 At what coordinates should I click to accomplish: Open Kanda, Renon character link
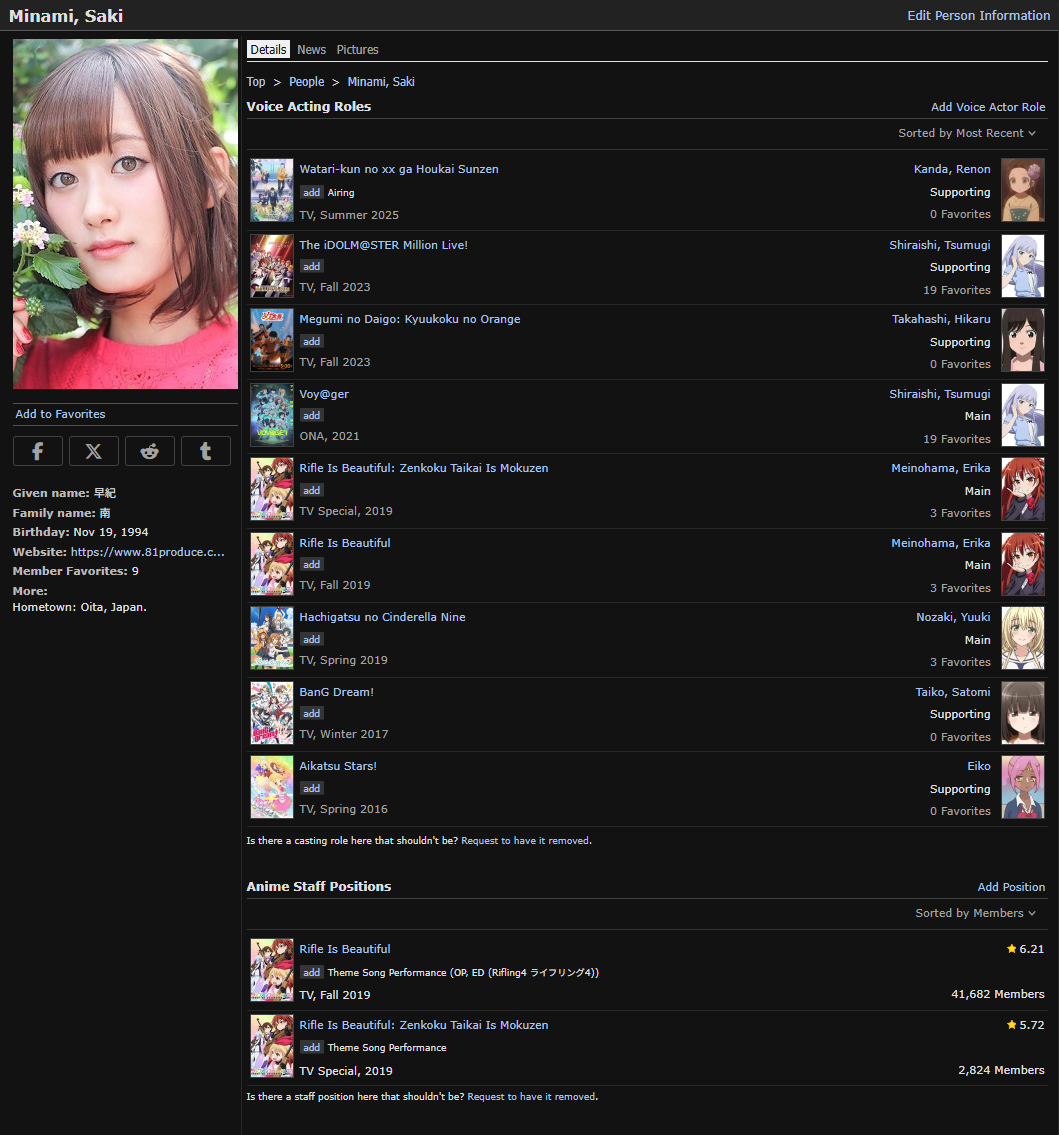click(952, 169)
